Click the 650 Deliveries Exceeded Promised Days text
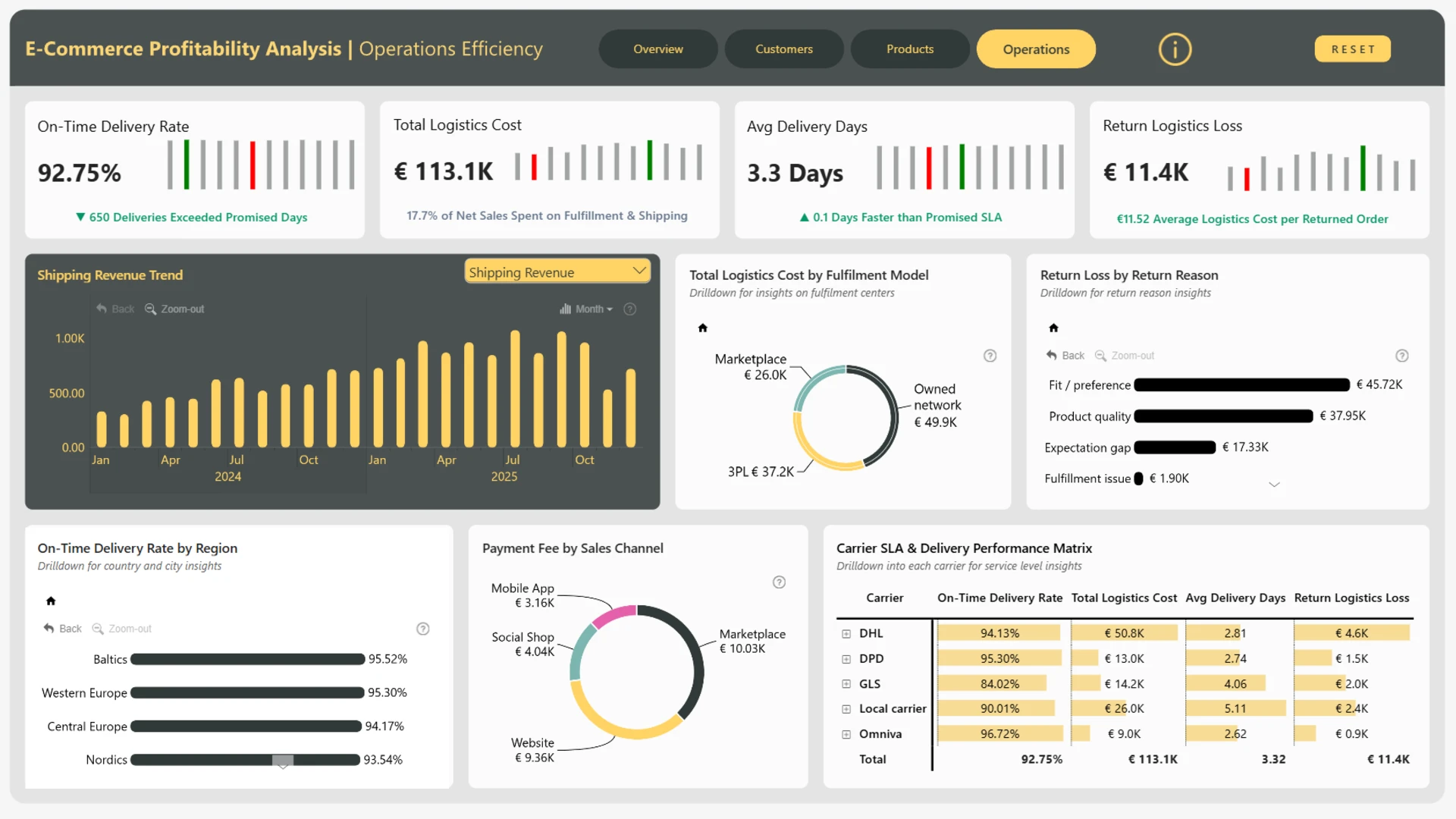The width and height of the screenshot is (1456, 819). click(198, 218)
